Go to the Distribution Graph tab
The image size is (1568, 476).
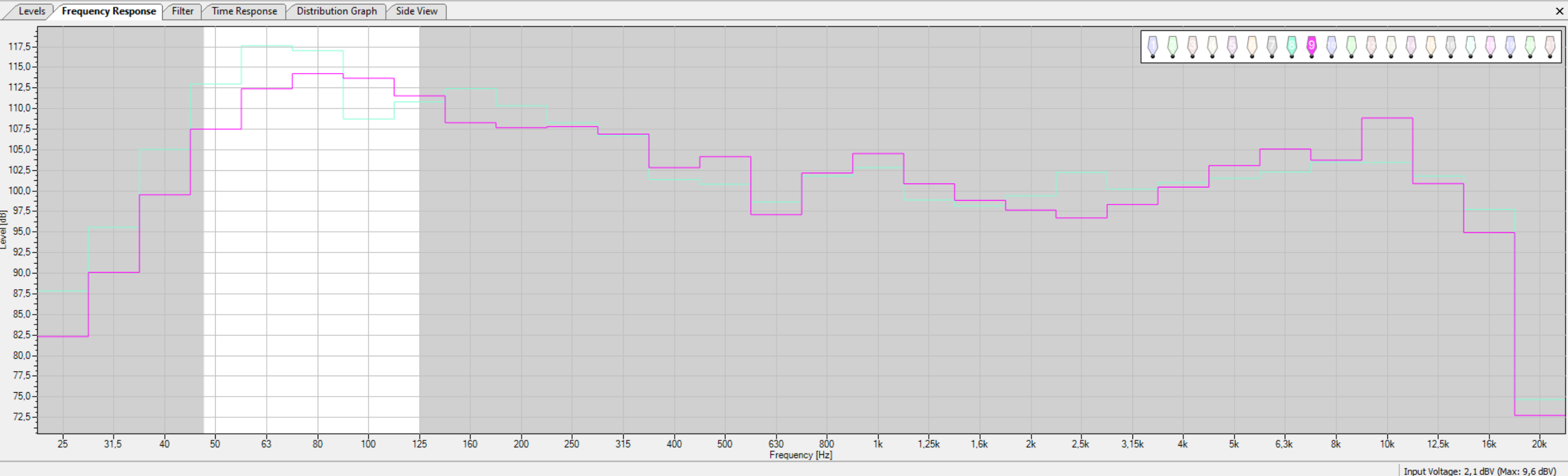[337, 11]
